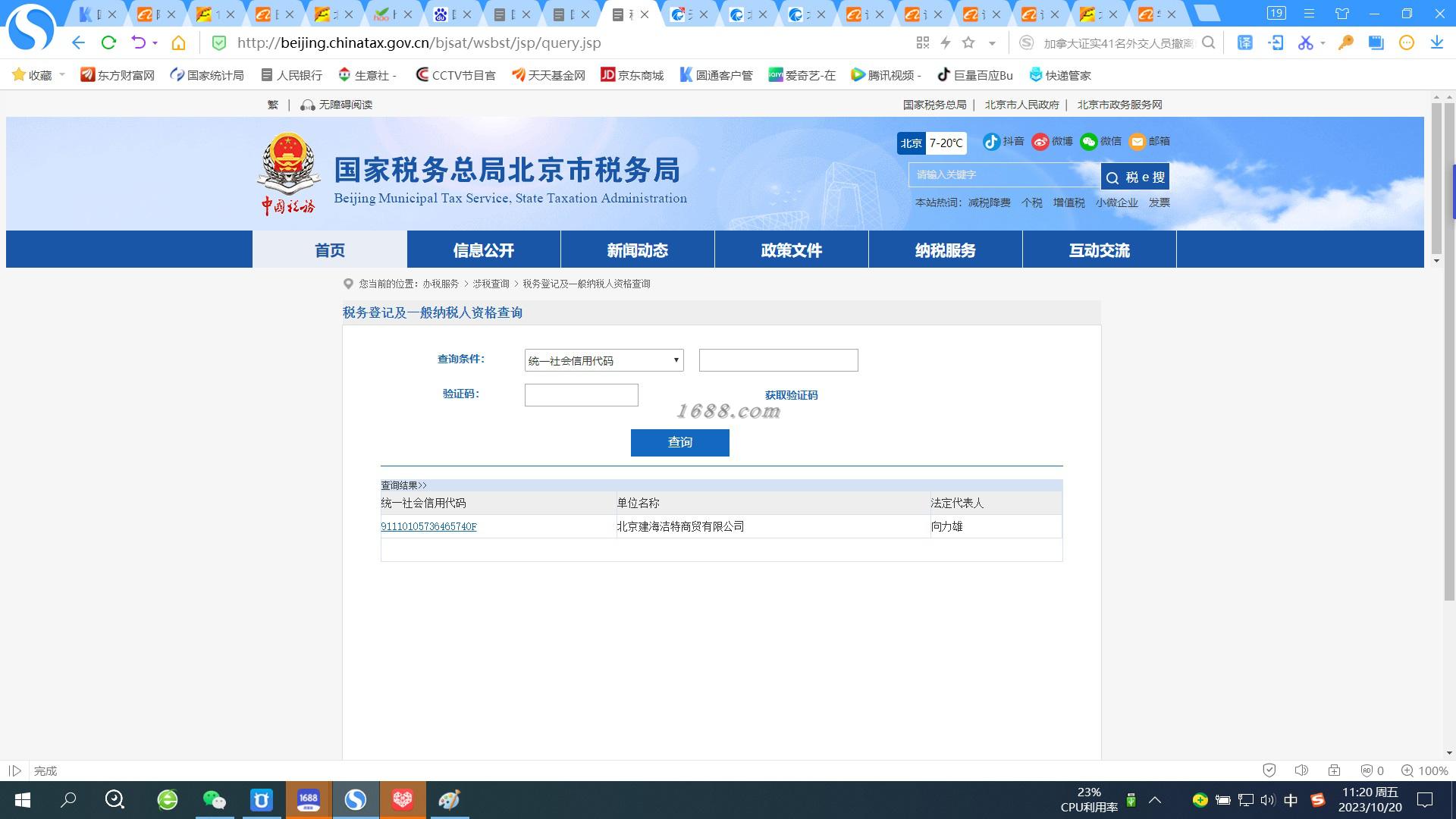This screenshot has height=819, width=1456.
Task: Open the downloads arrow icon
Action: pos(1437,43)
